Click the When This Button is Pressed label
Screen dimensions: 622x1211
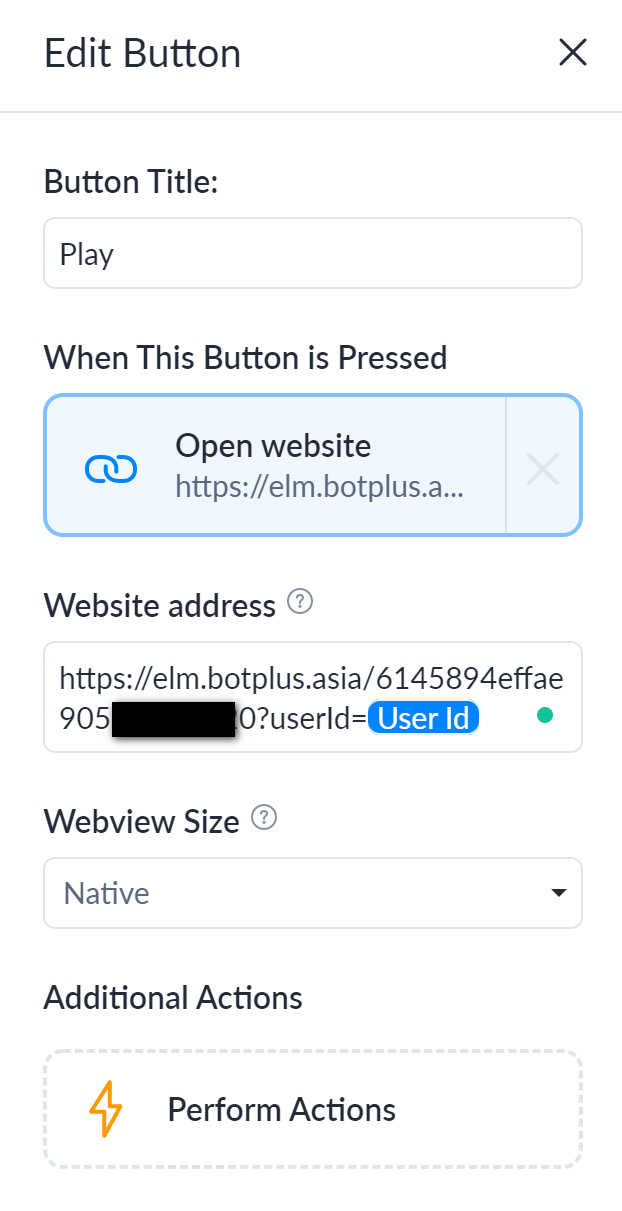tap(245, 357)
